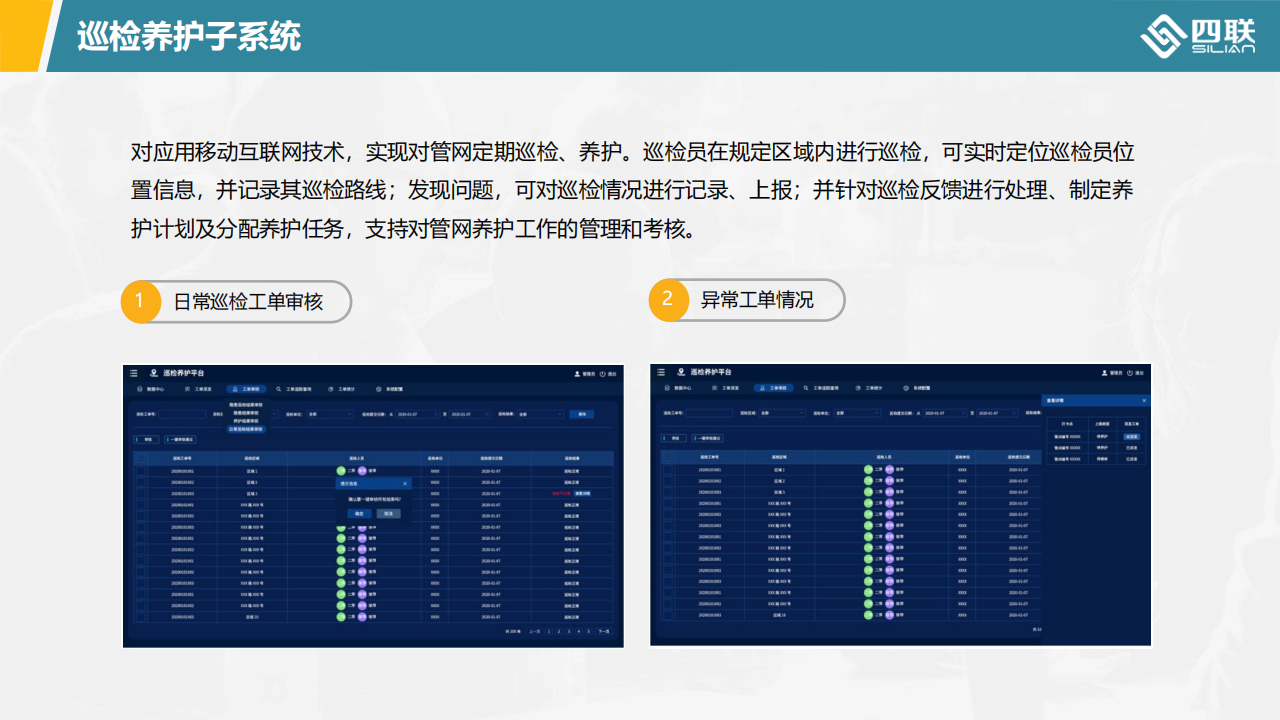Image resolution: width=1280 pixels, height=720 pixels.
Task: Click 一键审核通过 button in right screenshot
Action: [x=708, y=438]
